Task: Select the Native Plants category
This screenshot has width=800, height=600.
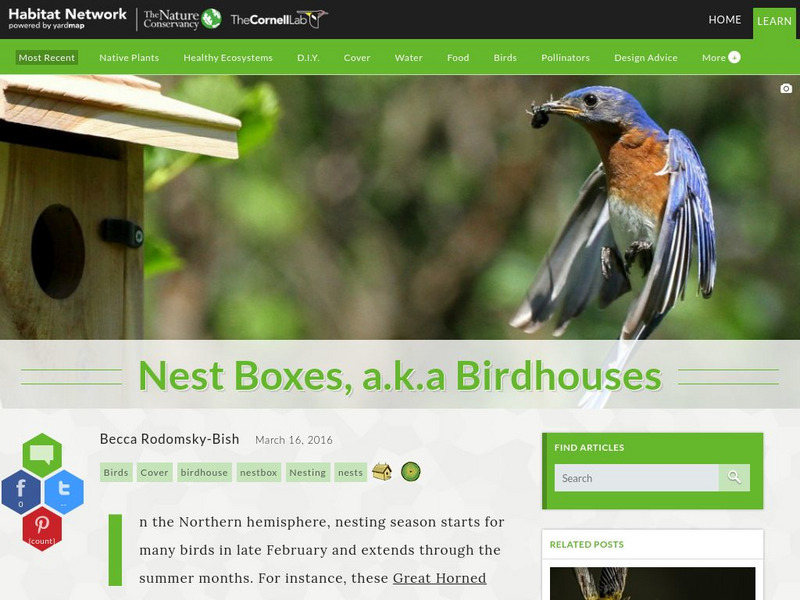Action: tap(129, 58)
